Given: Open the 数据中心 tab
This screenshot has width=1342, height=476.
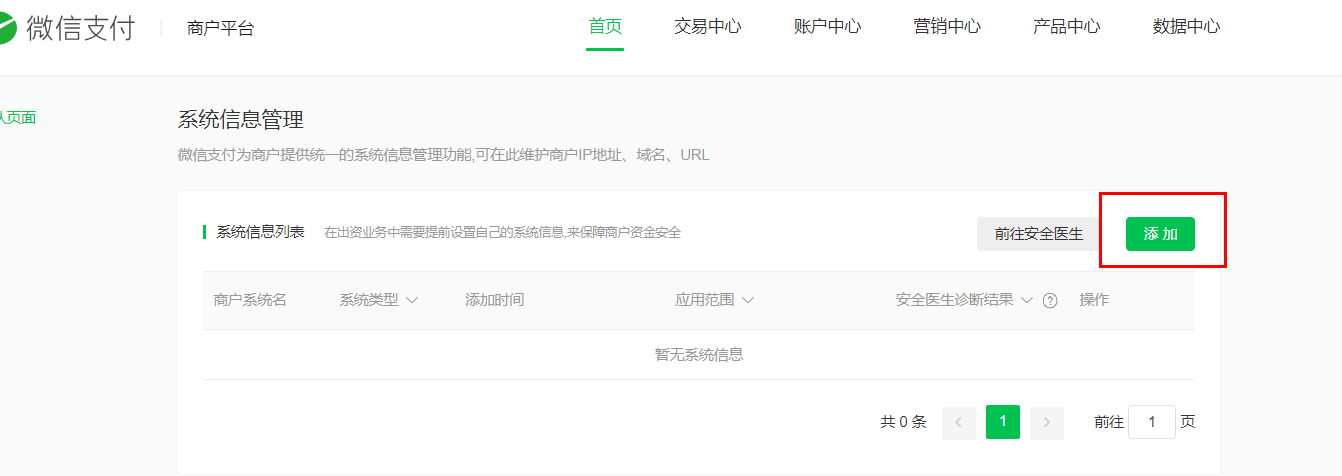Looking at the screenshot, I should (x=1186, y=27).
